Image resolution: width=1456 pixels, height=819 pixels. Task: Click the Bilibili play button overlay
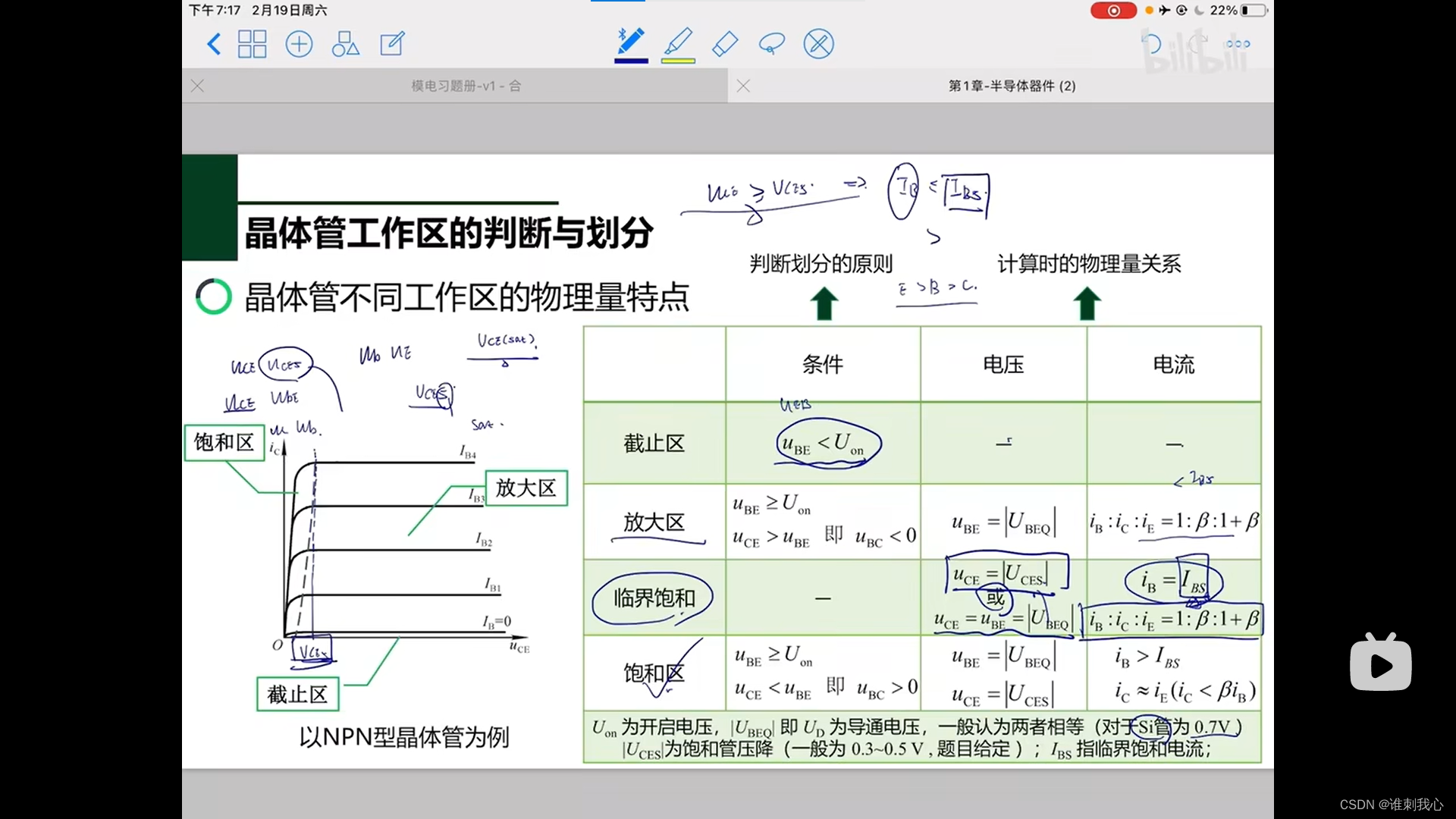pos(1380,665)
